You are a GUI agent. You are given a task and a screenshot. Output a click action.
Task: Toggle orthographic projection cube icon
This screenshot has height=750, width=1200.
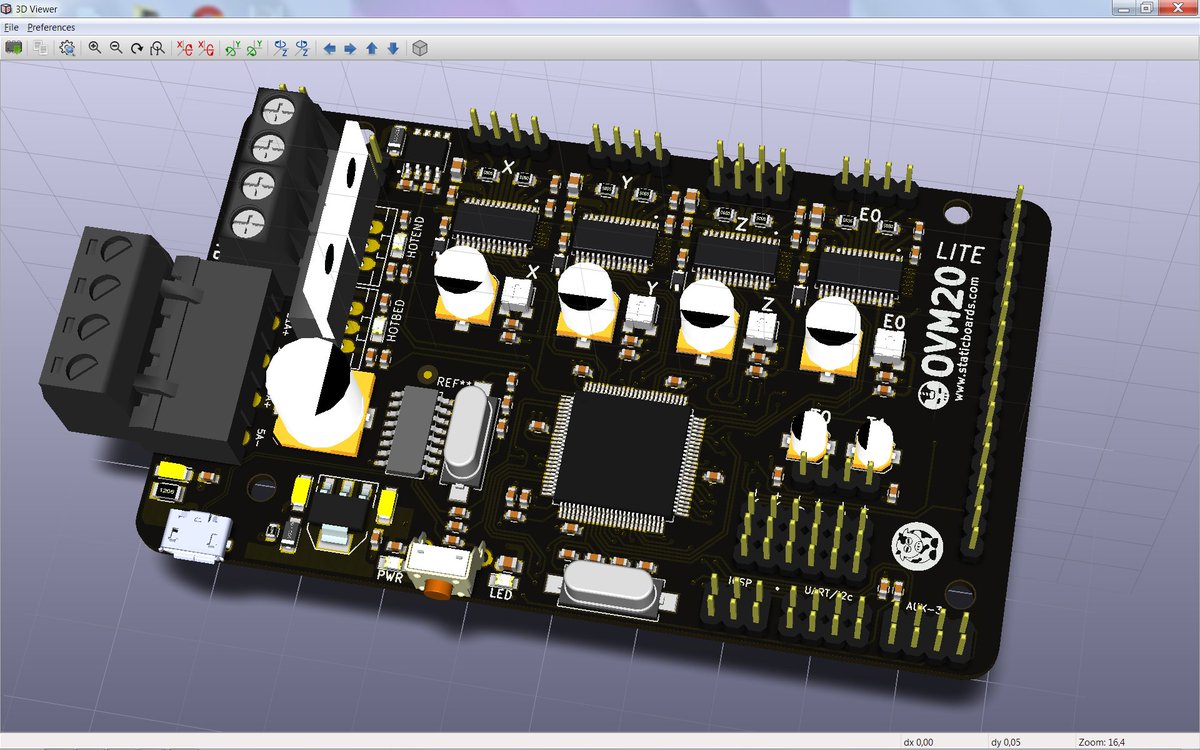pyautogui.click(x=420, y=47)
